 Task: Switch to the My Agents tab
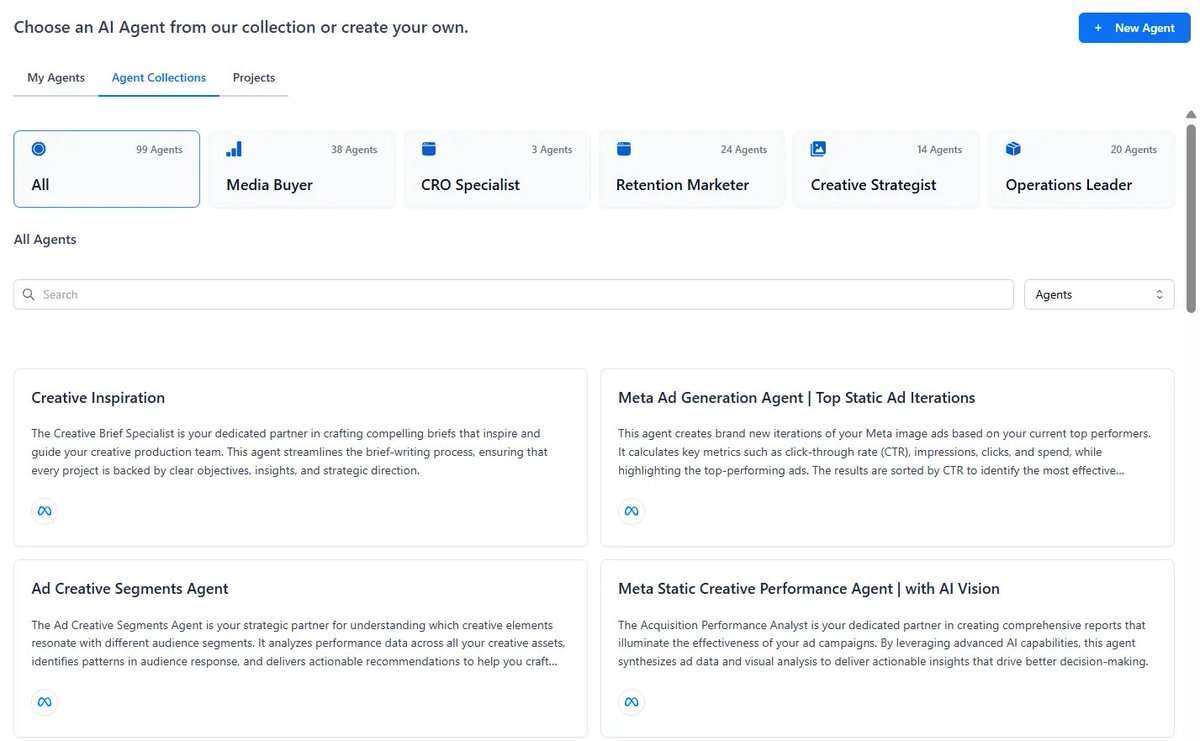(x=56, y=78)
